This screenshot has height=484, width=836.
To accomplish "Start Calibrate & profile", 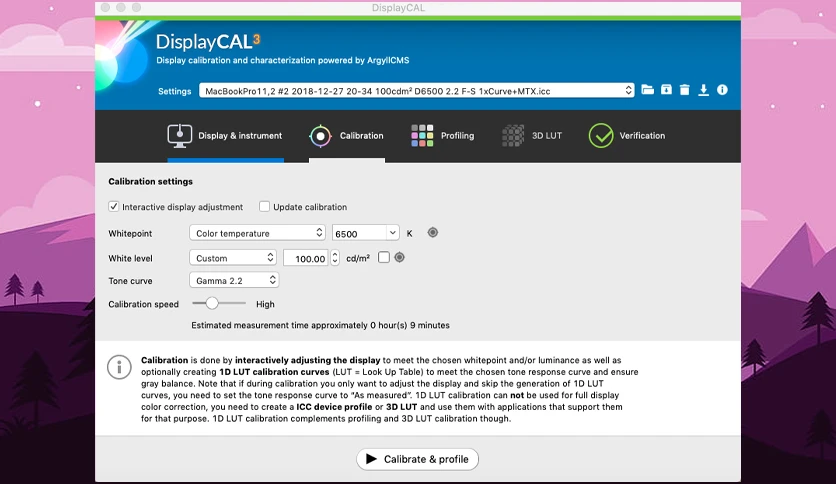I will tap(417, 459).
